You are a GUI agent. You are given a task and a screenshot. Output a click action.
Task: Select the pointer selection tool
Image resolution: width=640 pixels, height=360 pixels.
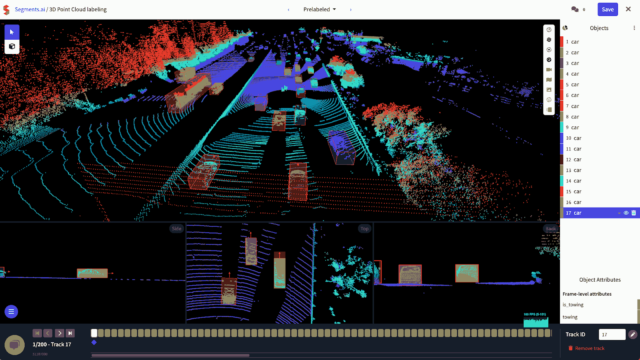pos(12,32)
